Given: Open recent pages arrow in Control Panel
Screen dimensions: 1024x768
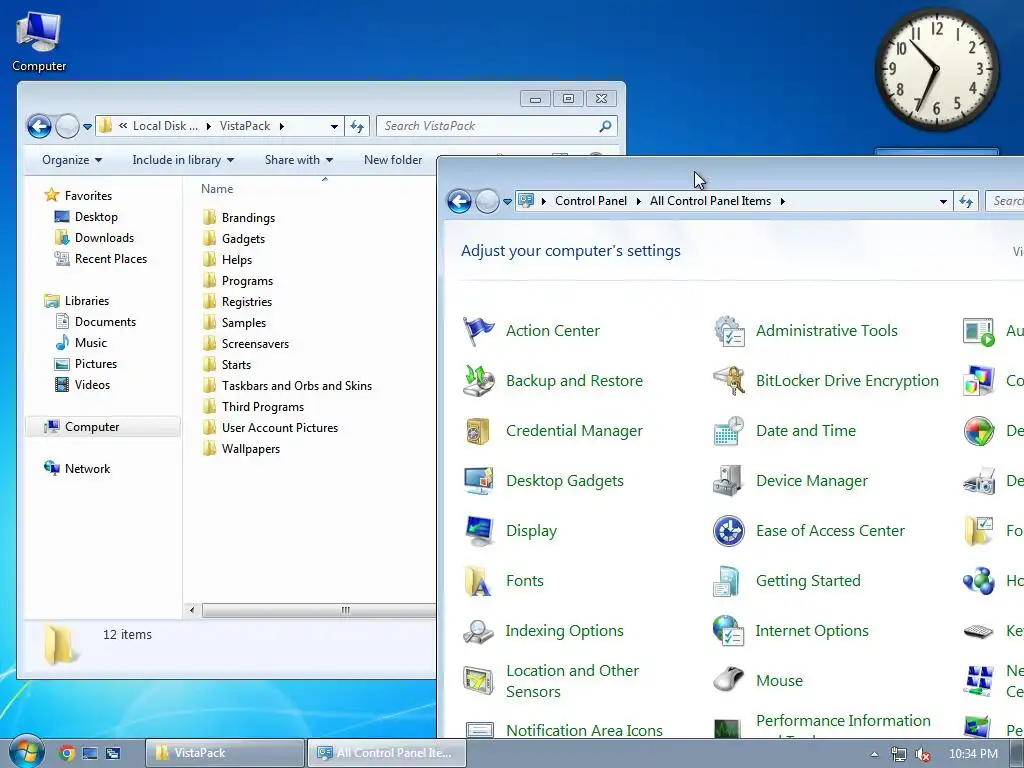Looking at the screenshot, I should (x=507, y=202).
